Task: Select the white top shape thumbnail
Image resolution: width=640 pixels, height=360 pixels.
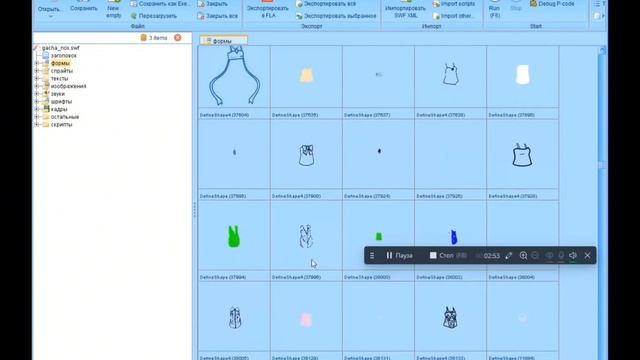Action: pos(523,75)
